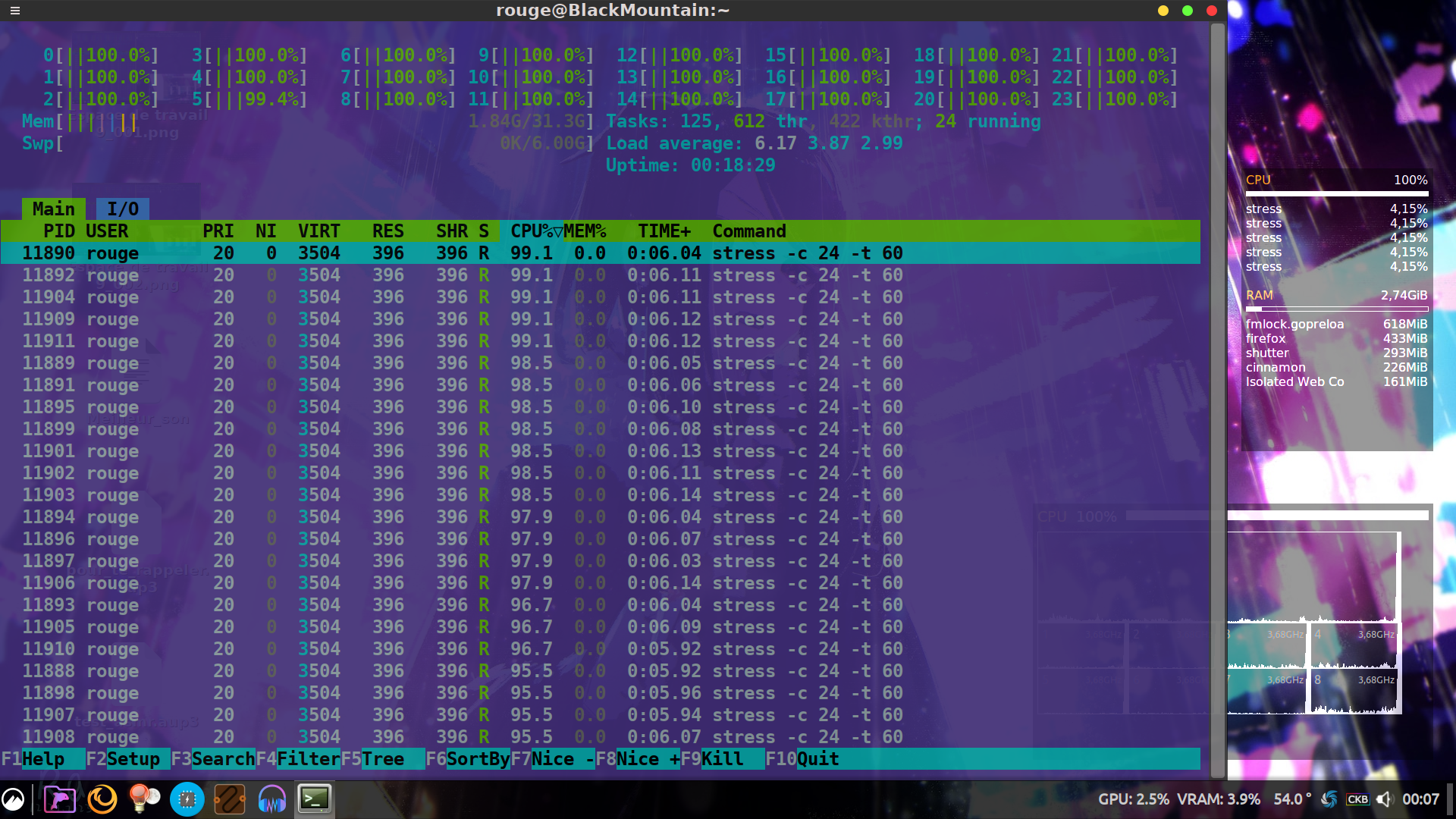Click the mountain-logo start menu icon
1456x819 pixels.
tap(13, 799)
